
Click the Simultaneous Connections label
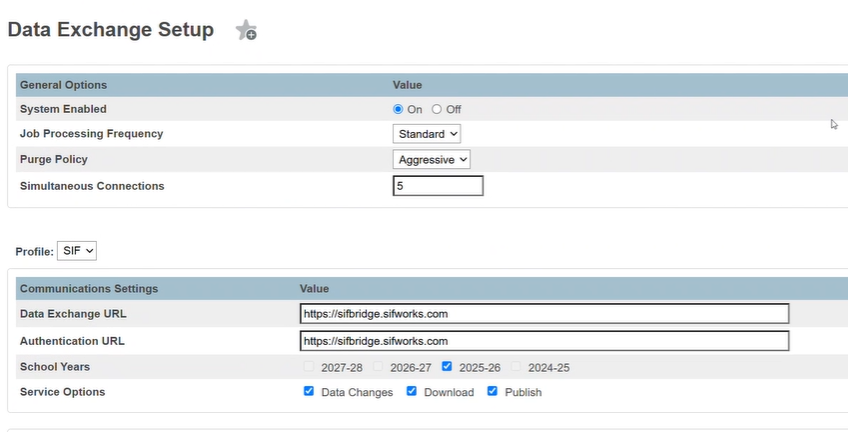(92, 186)
